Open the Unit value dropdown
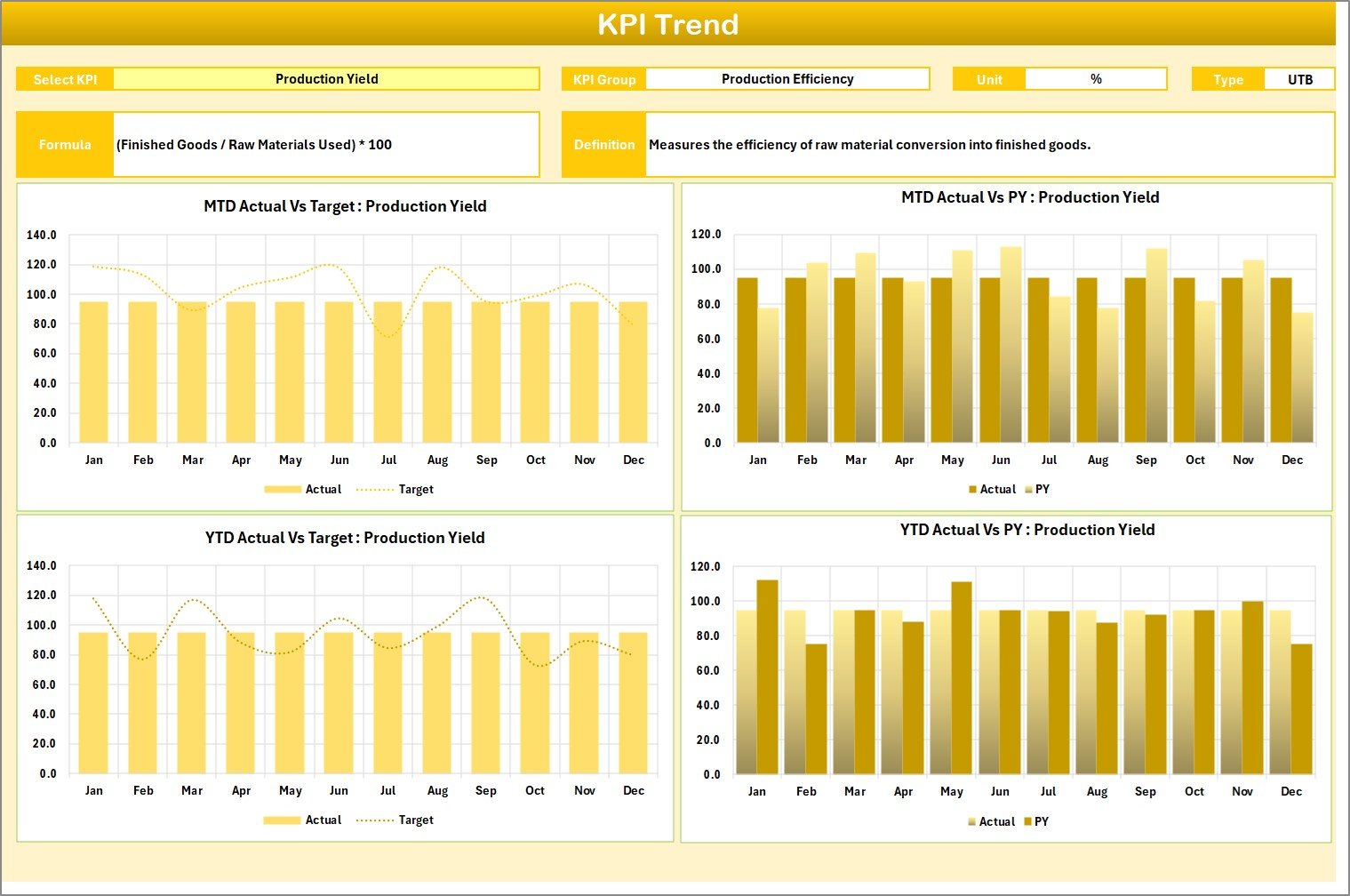The width and height of the screenshot is (1350, 896). (1096, 78)
